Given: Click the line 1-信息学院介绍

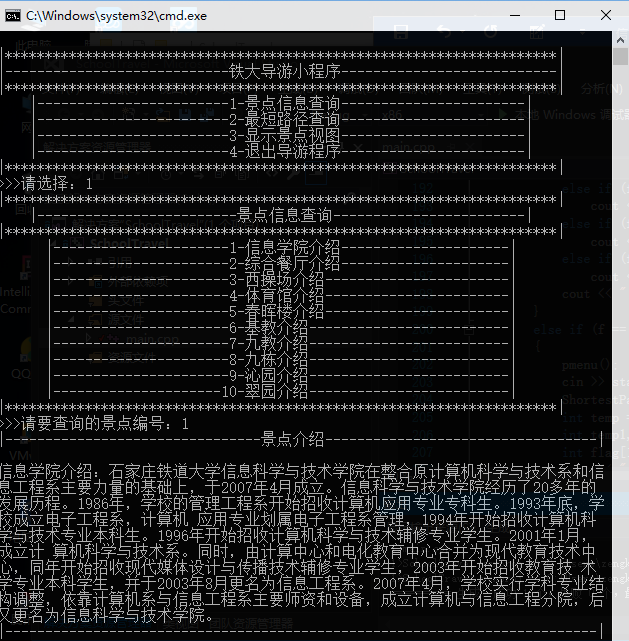Looking at the screenshot, I should point(284,247).
